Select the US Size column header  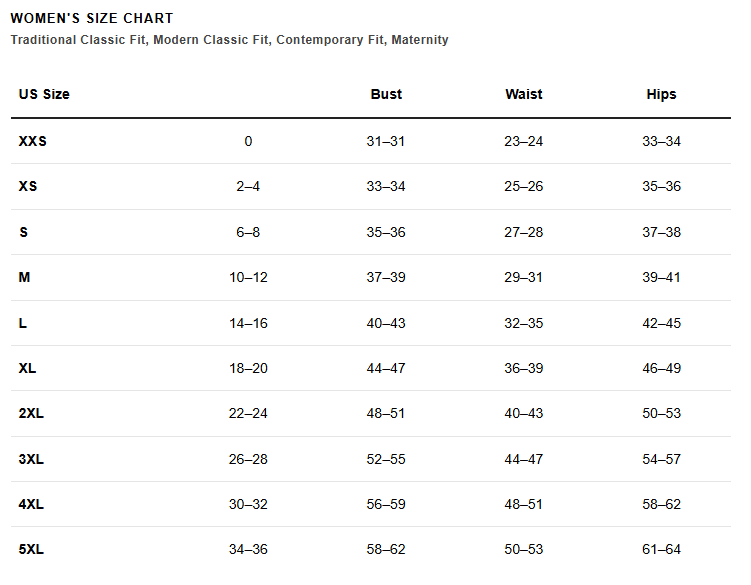coord(44,94)
